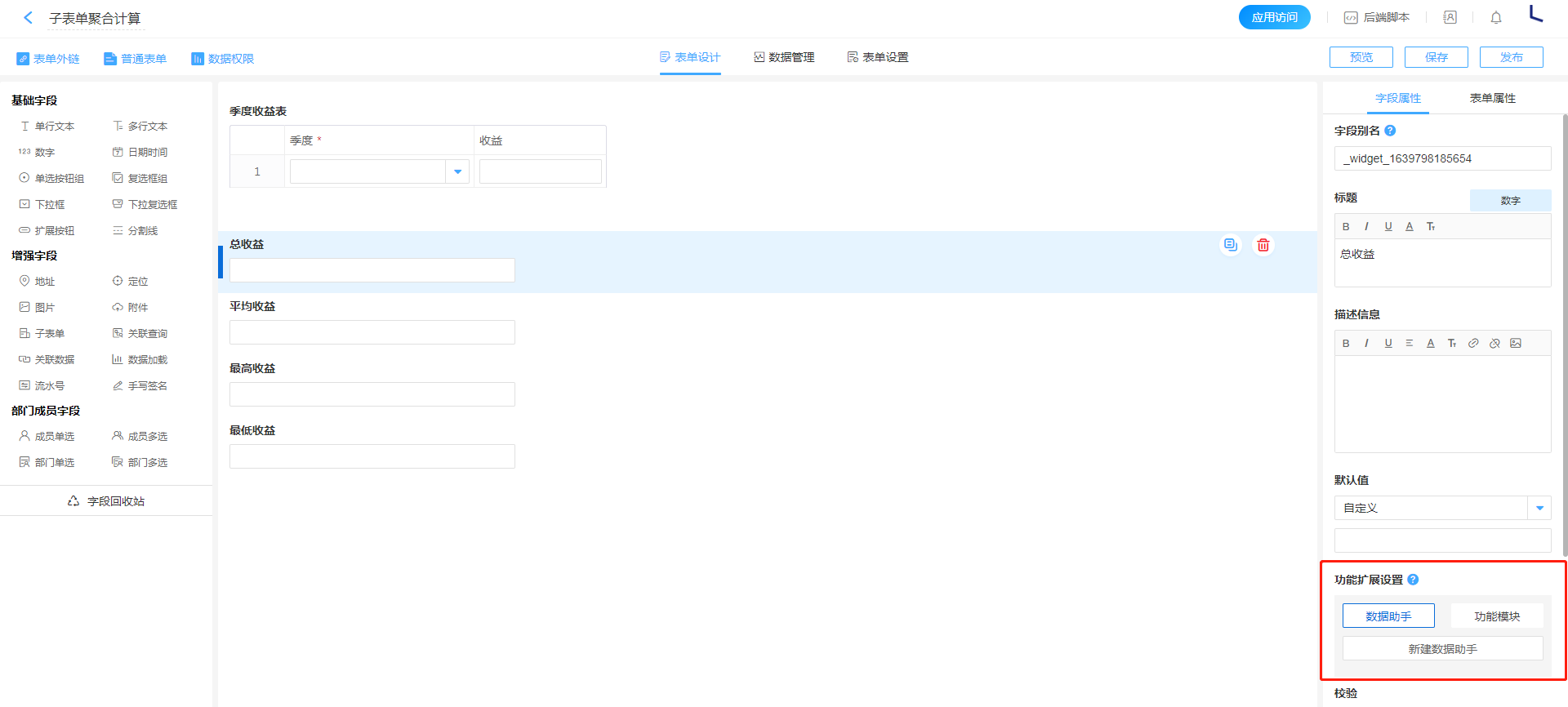1568x707 pixels.
Task: Click the back arrow beside 子表单聚合计算
Action: (x=29, y=18)
